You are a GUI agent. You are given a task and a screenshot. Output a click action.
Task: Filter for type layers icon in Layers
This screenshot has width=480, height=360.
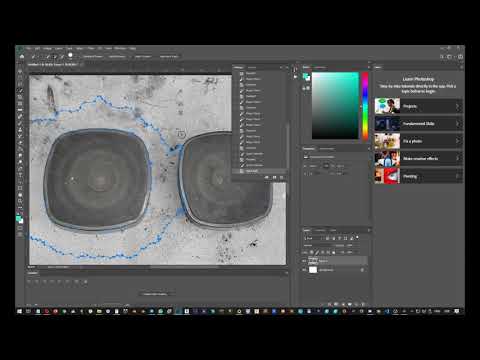point(340,238)
